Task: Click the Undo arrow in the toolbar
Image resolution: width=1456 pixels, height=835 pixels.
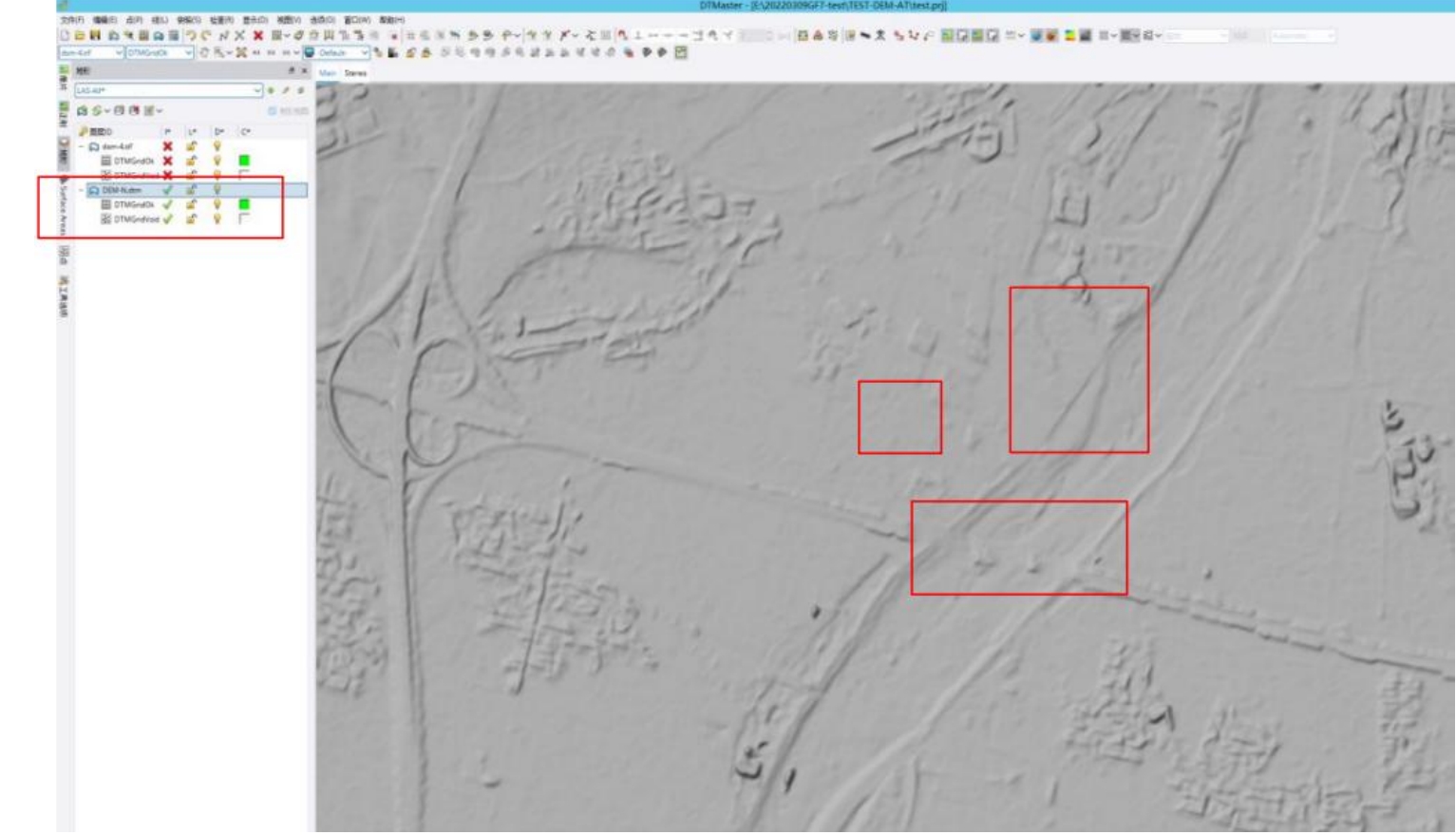Action: tap(191, 36)
